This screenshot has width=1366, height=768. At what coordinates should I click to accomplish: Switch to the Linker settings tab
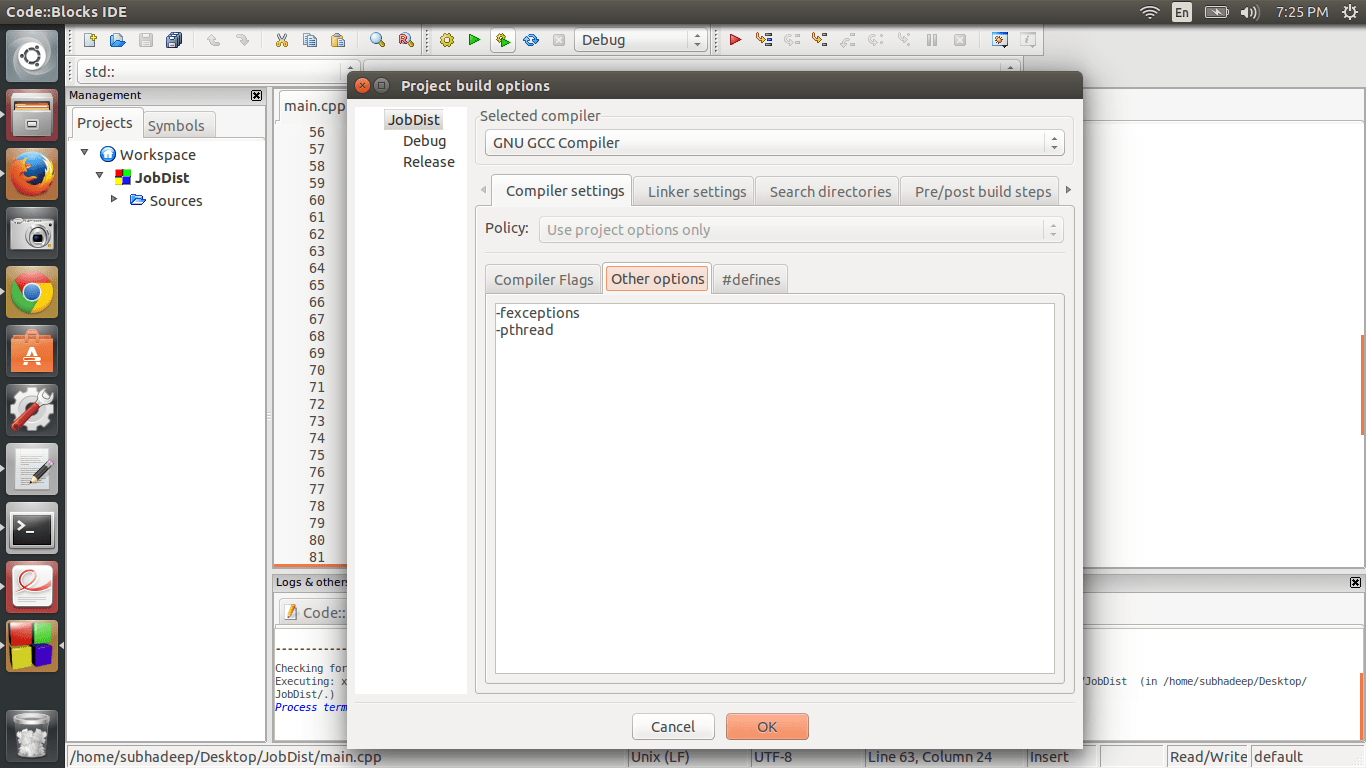(697, 191)
